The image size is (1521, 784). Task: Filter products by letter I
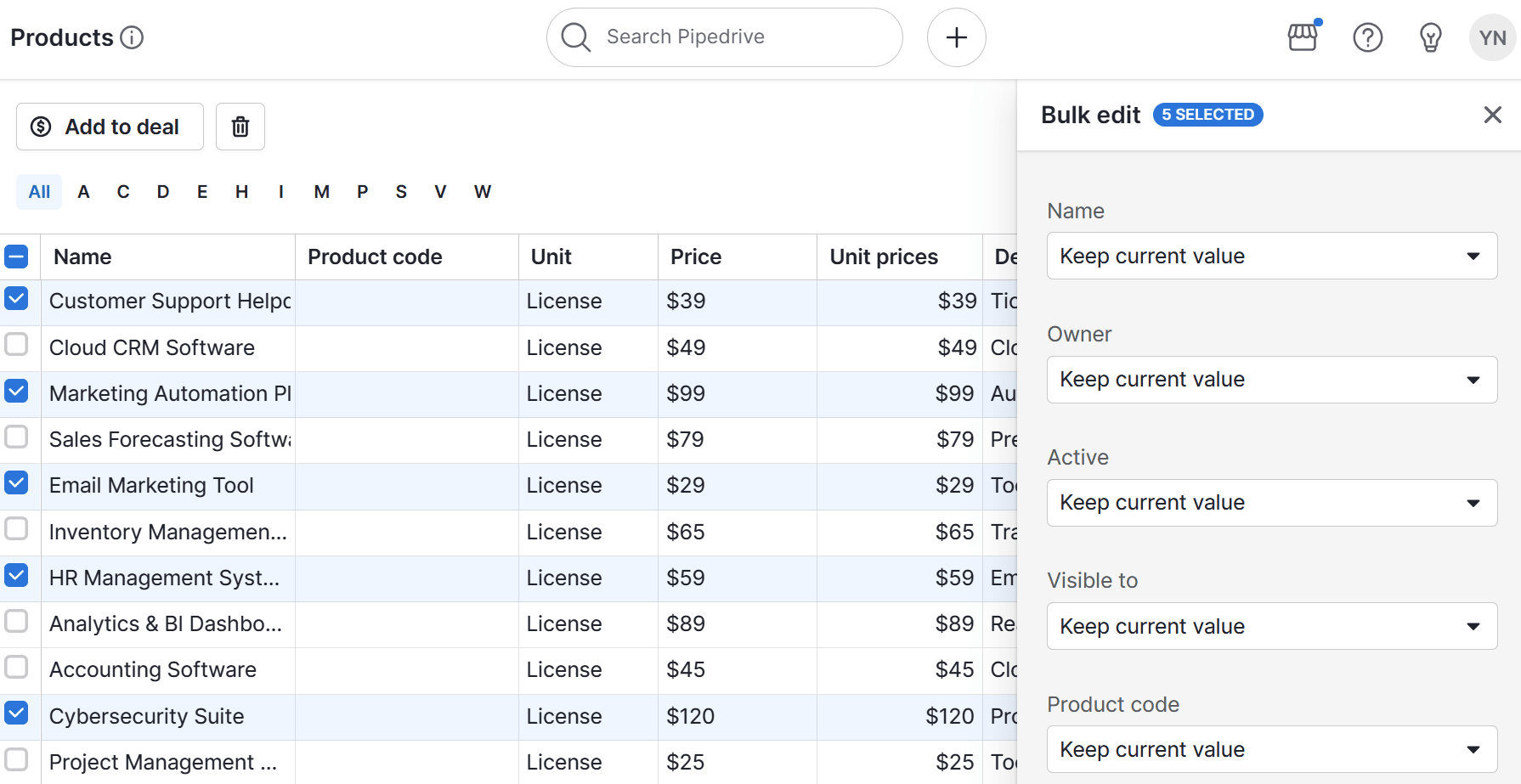[x=281, y=192]
